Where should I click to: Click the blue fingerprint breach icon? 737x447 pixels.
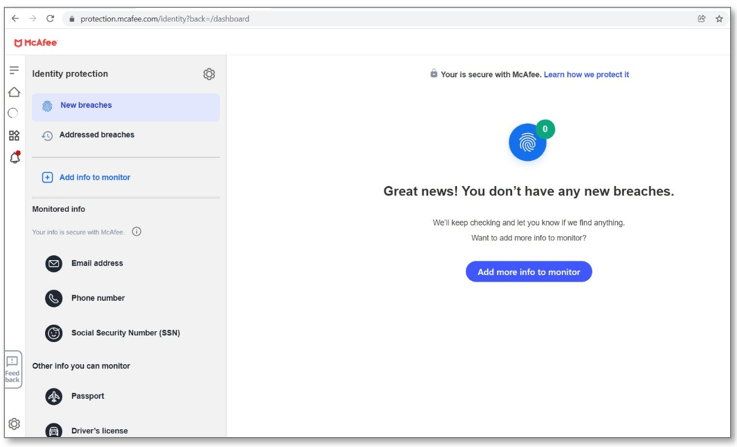coord(527,142)
